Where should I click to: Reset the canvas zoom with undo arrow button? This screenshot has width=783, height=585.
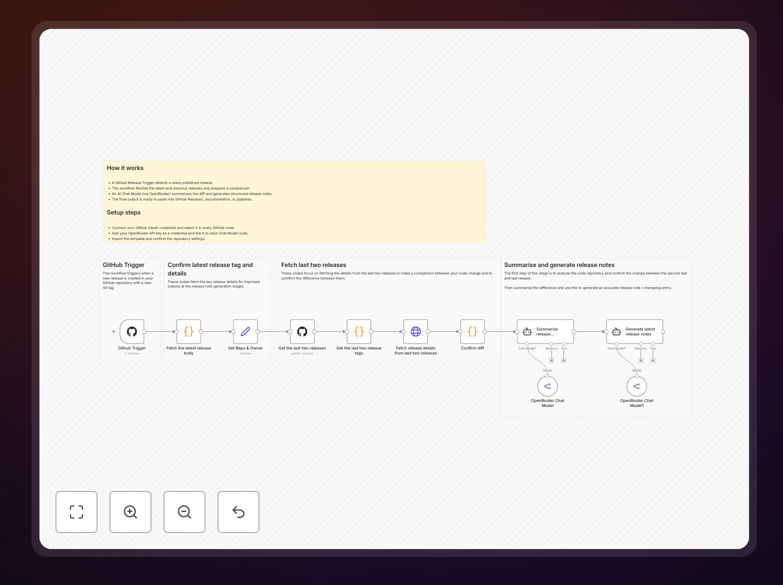[x=238, y=512]
